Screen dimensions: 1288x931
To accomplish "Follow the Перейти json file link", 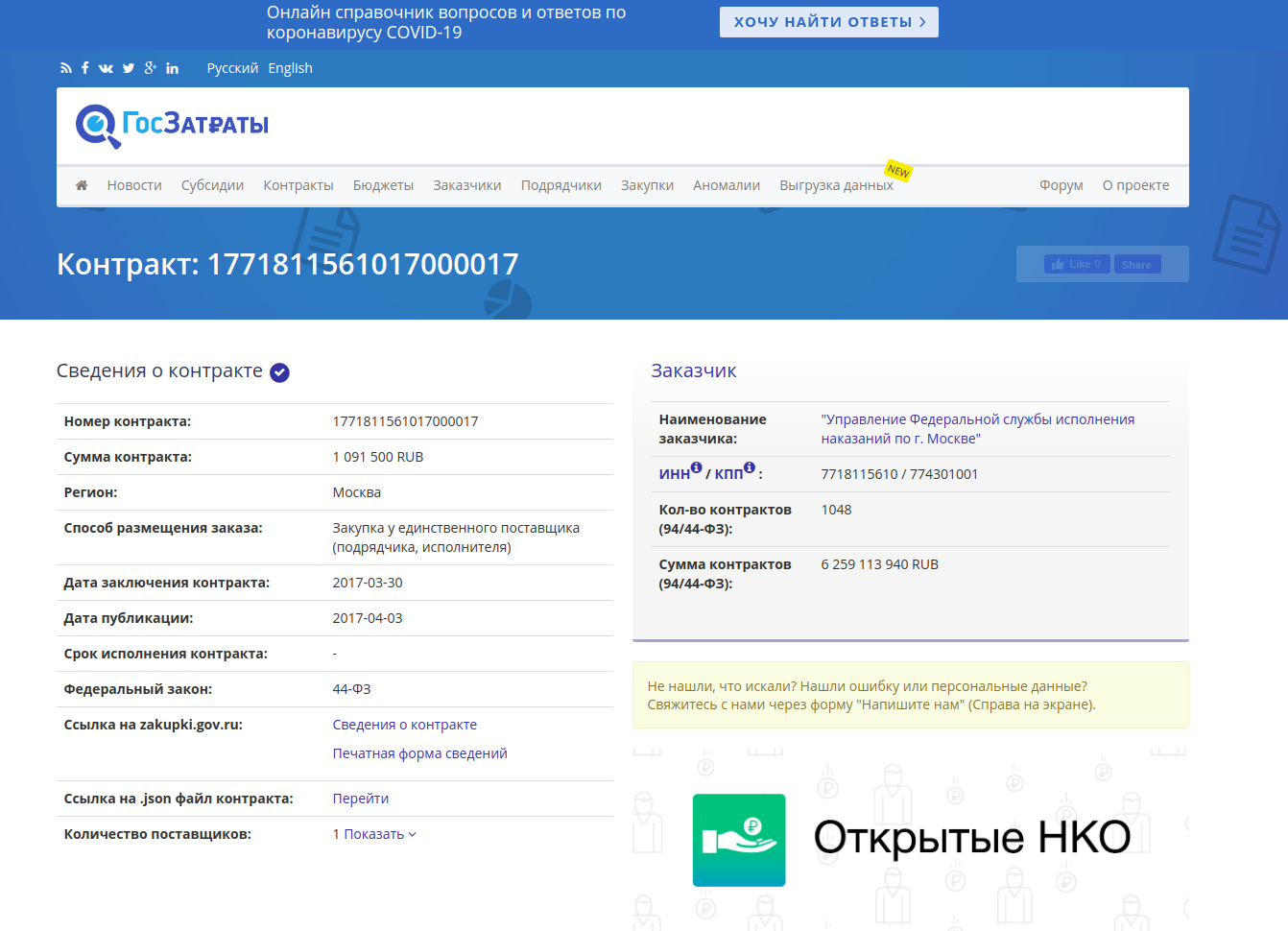I will tap(360, 799).
